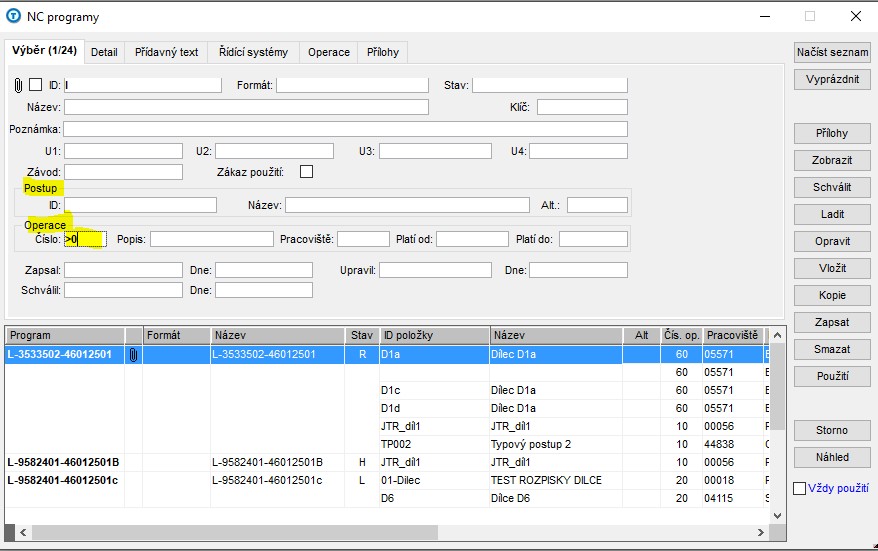
Task: Click the Postup Název input field
Action: 407,205
